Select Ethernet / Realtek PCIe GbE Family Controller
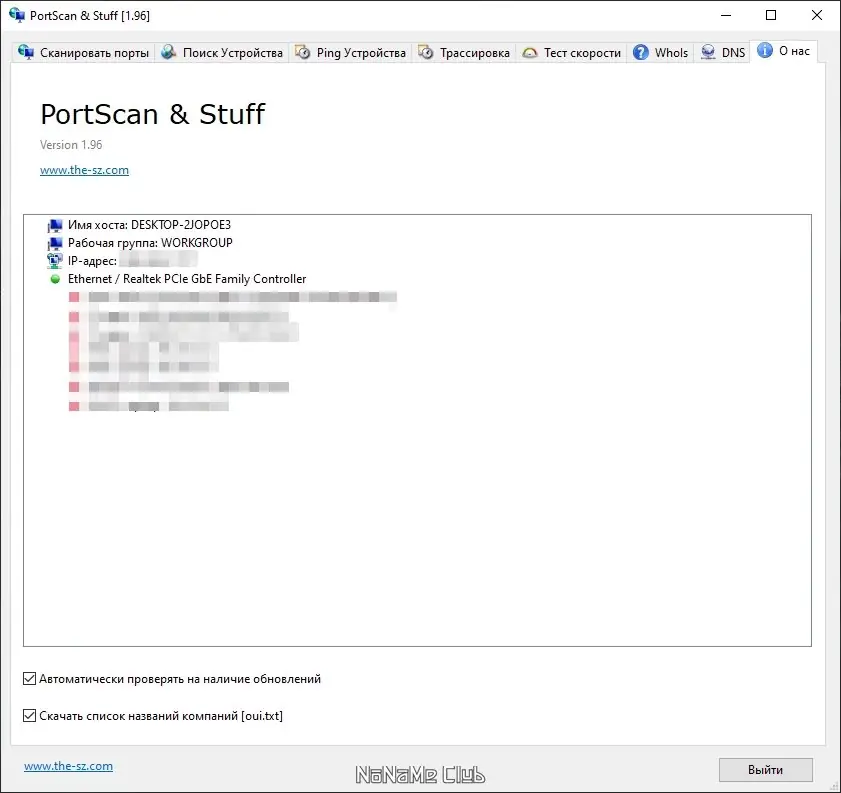841x793 pixels. click(187, 279)
